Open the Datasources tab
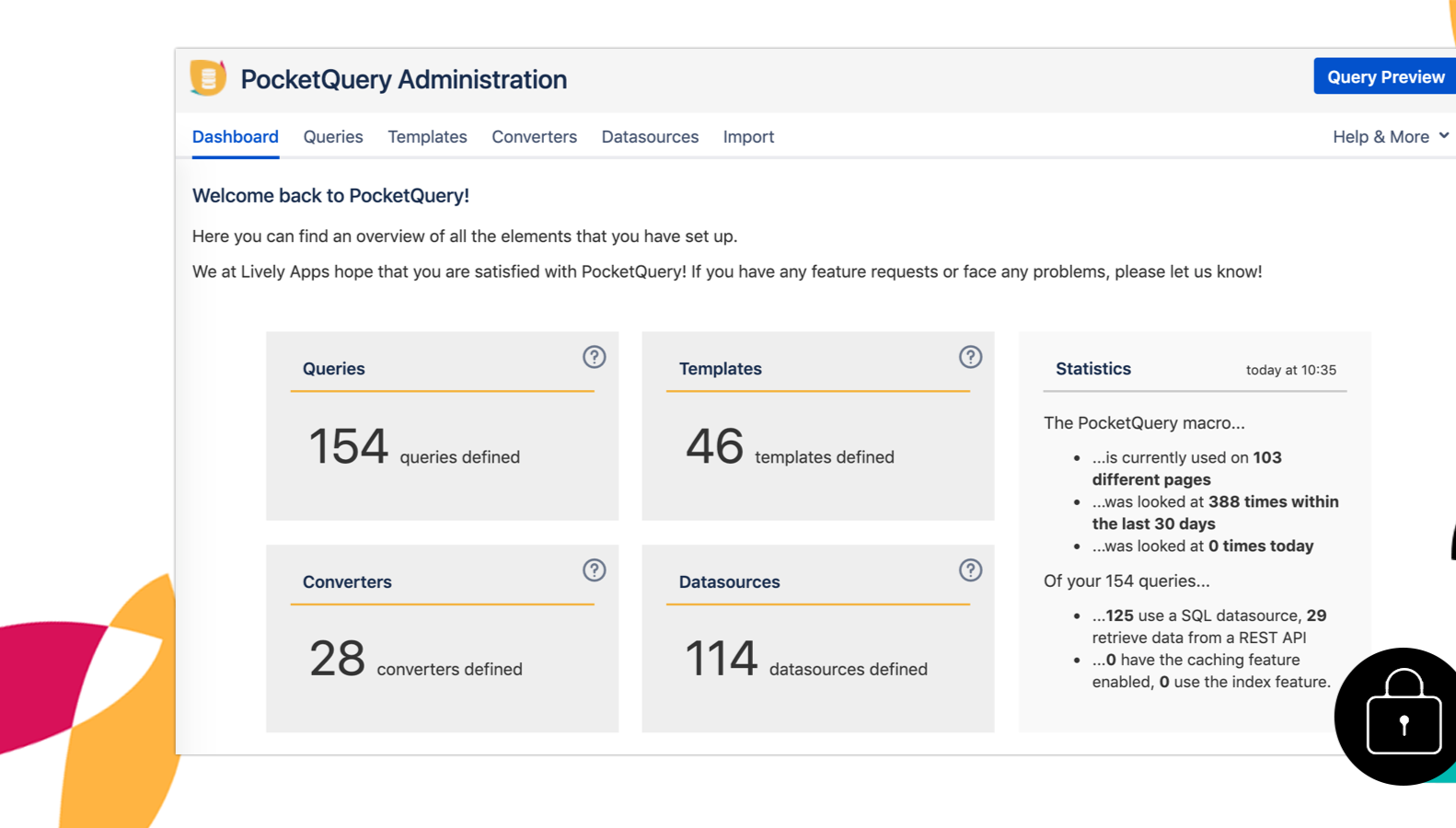The image size is (1456, 828). point(650,137)
